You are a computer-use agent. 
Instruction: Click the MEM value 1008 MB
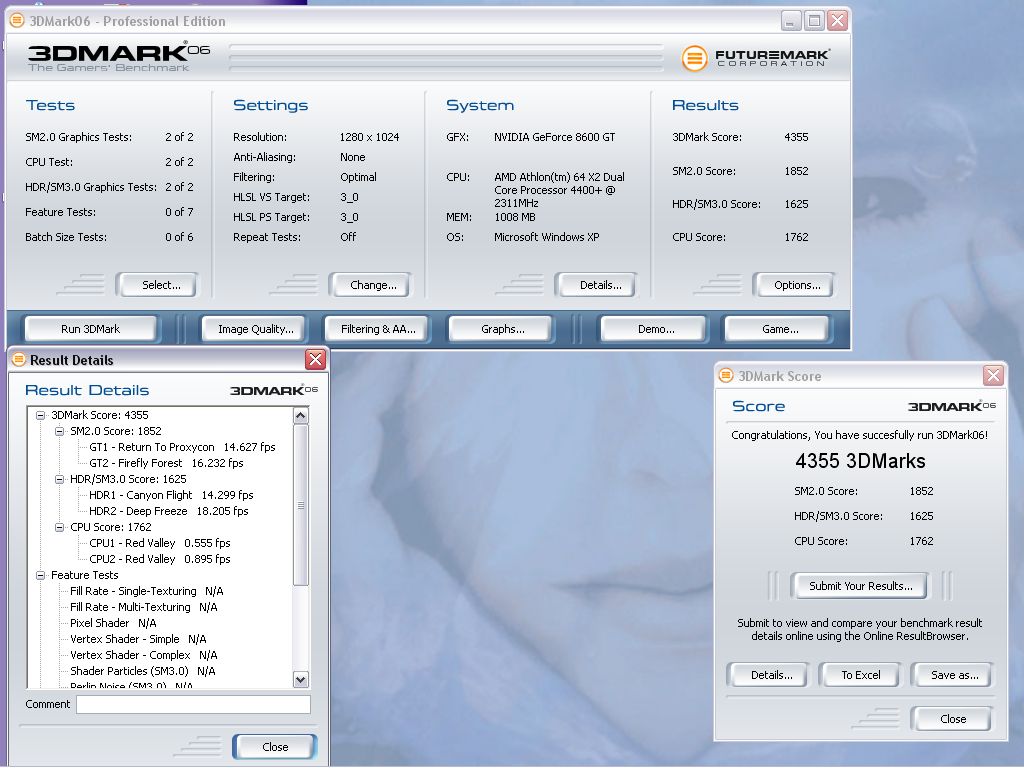point(515,217)
